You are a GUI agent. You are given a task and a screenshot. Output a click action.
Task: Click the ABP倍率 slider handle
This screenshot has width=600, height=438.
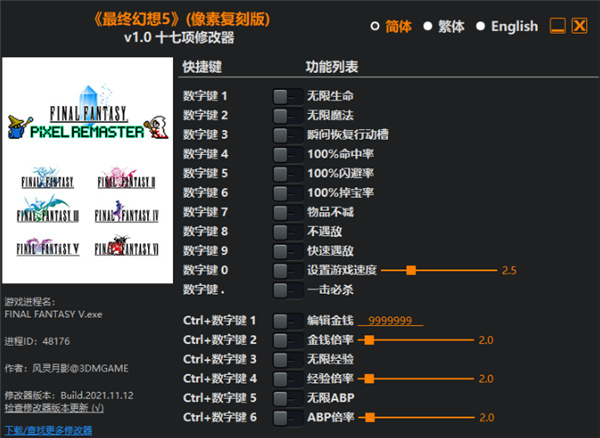pyautogui.click(x=370, y=417)
